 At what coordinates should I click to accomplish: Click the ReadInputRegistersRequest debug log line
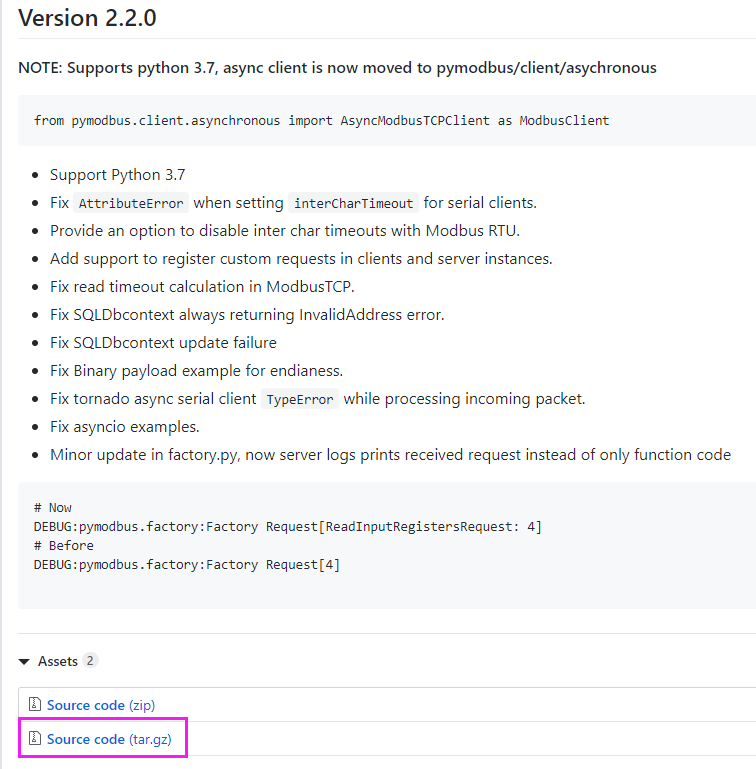tap(288, 526)
